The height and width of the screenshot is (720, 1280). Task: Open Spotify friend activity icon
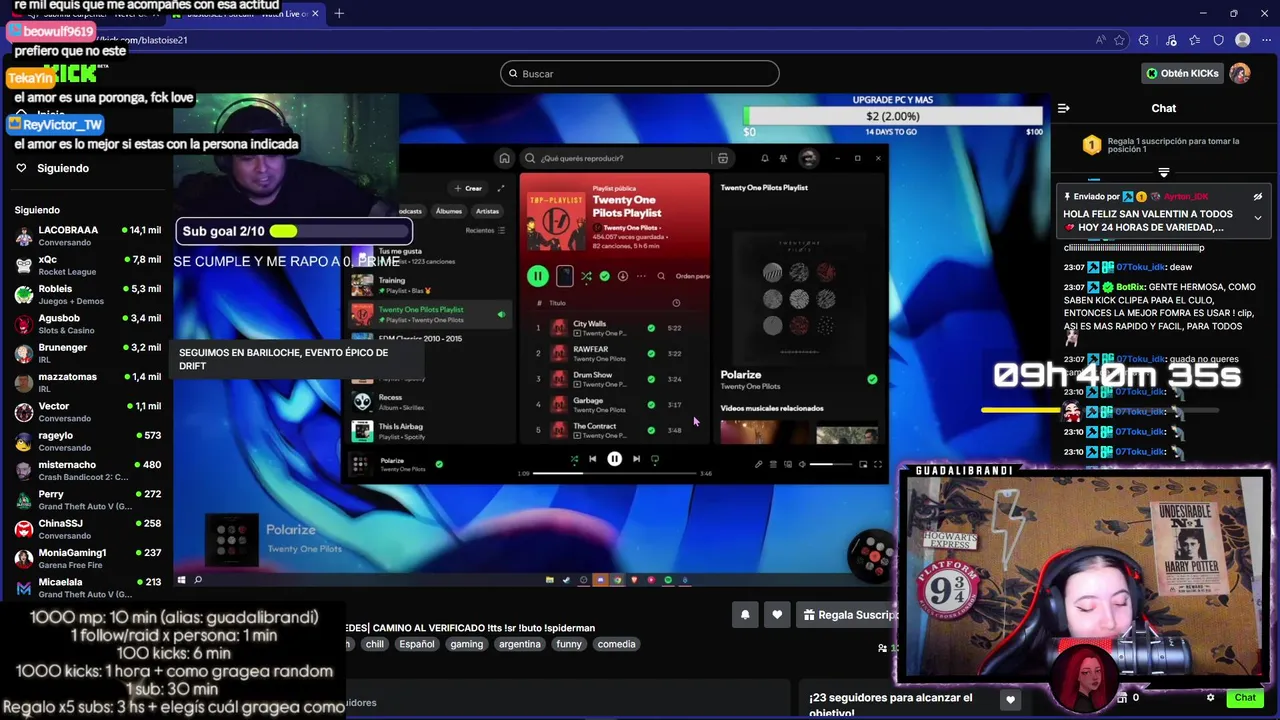tap(784, 158)
